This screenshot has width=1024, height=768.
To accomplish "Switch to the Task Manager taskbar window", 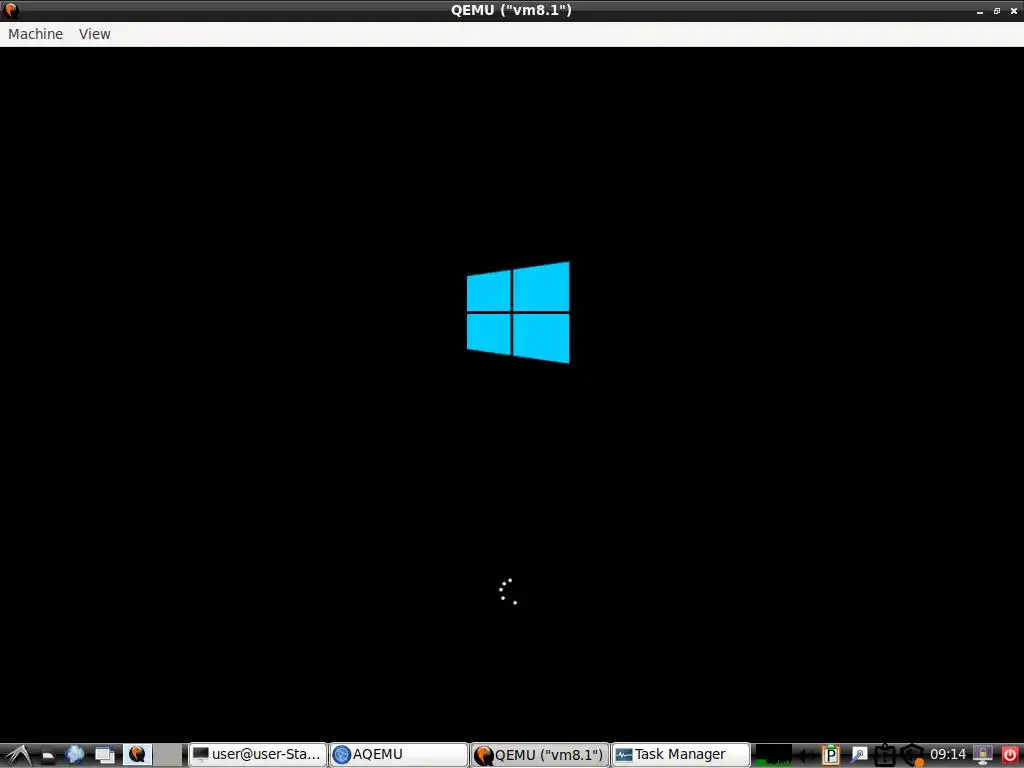I will 681,754.
